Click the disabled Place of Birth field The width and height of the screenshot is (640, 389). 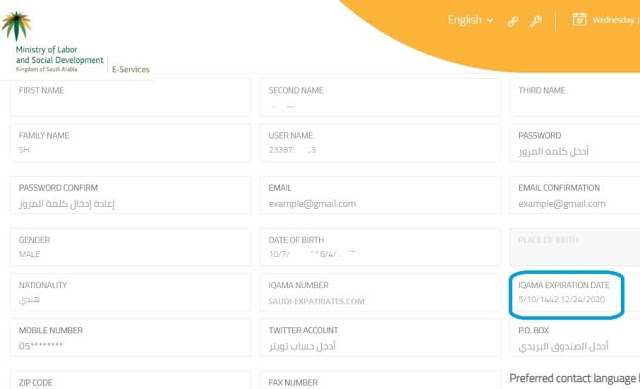click(x=575, y=247)
